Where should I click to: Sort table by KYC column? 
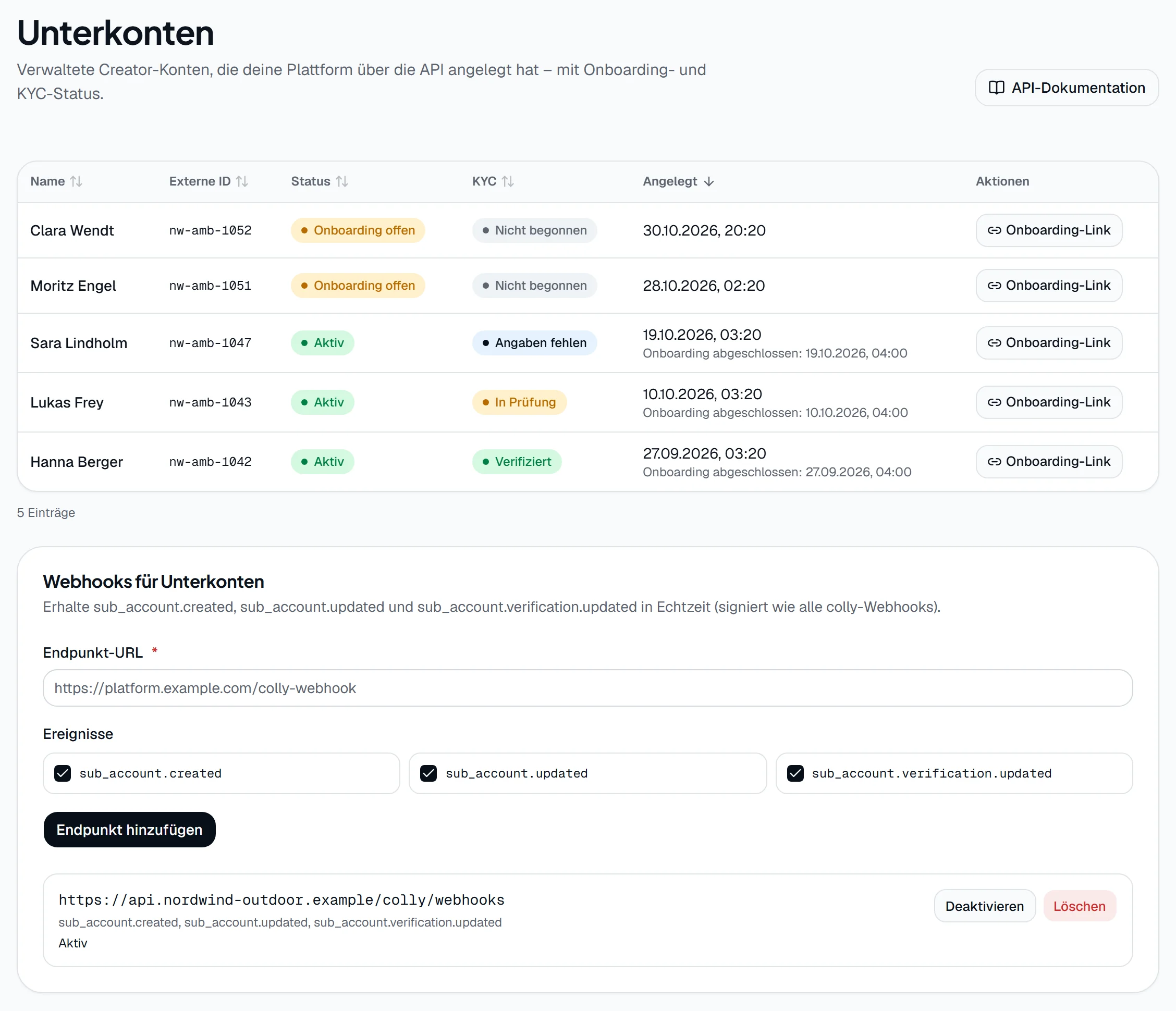(x=493, y=181)
